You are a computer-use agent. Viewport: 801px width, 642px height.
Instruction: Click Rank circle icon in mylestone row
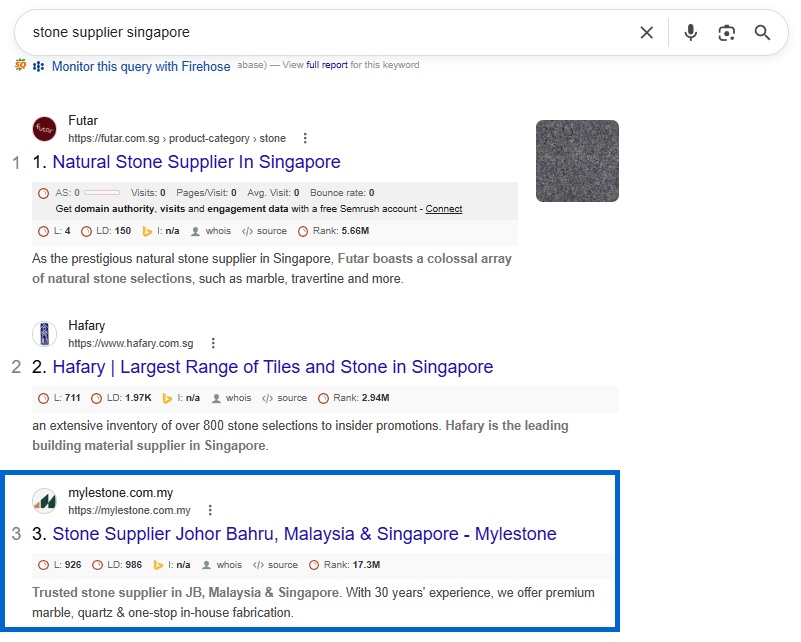click(x=314, y=565)
